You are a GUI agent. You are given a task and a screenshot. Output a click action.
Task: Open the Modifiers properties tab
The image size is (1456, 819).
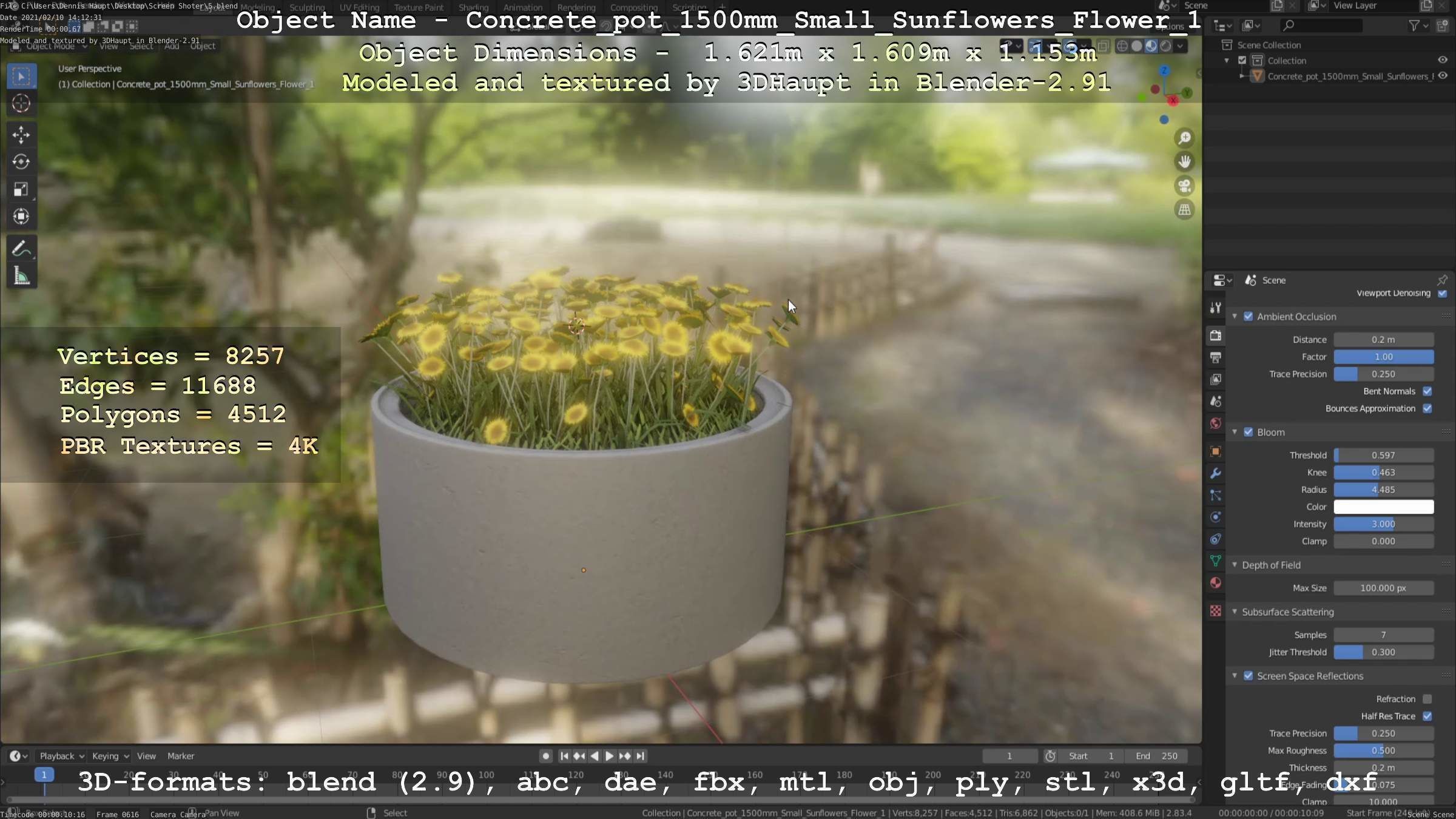[x=1215, y=473]
